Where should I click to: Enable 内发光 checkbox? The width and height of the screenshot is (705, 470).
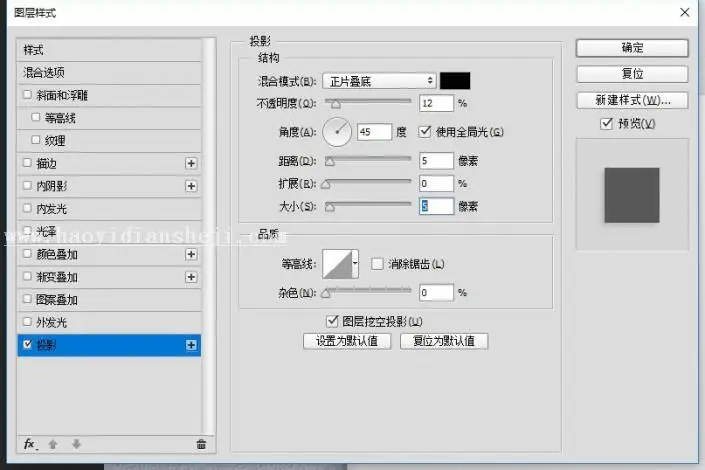pos(27,208)
